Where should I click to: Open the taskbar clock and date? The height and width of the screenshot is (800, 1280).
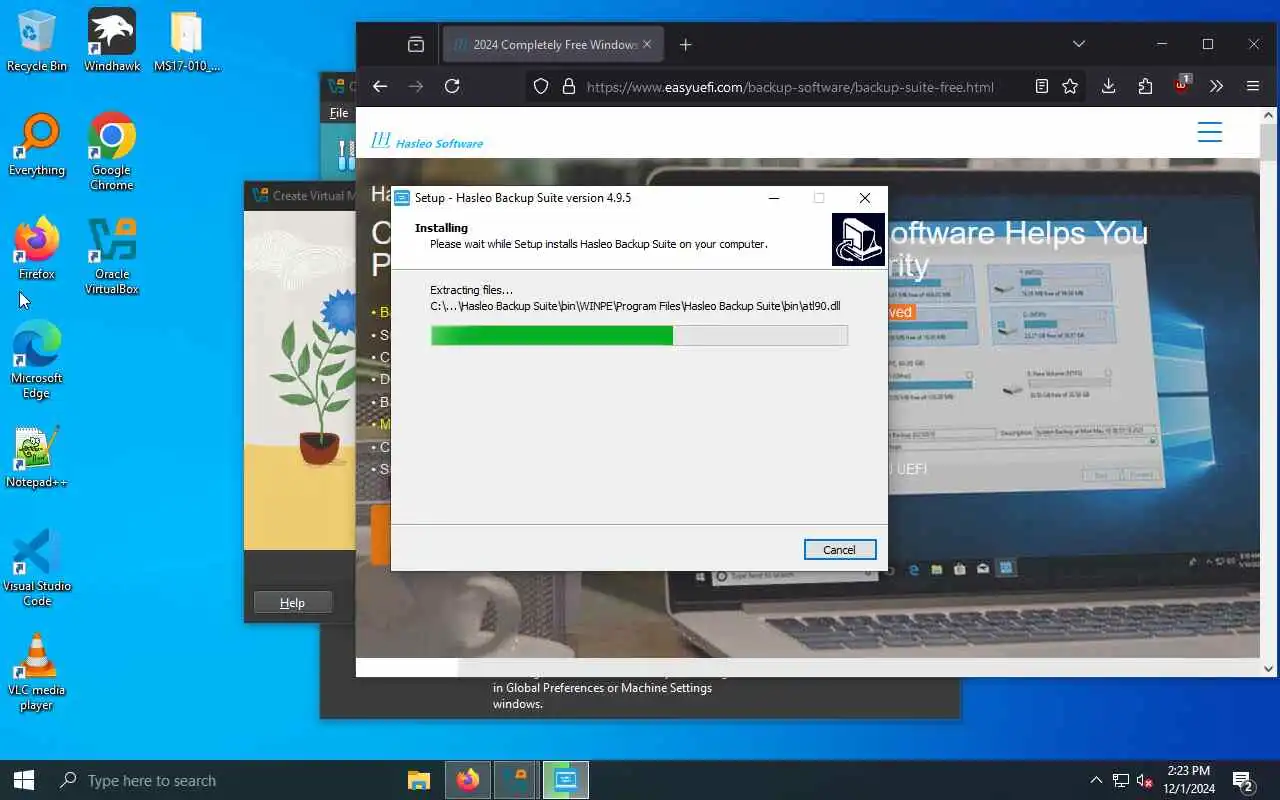[1188, 780]
